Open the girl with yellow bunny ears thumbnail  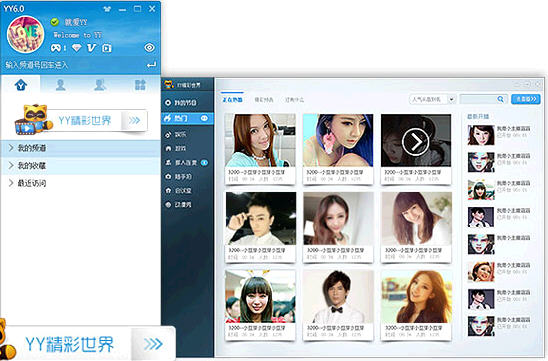pos(260,296)
